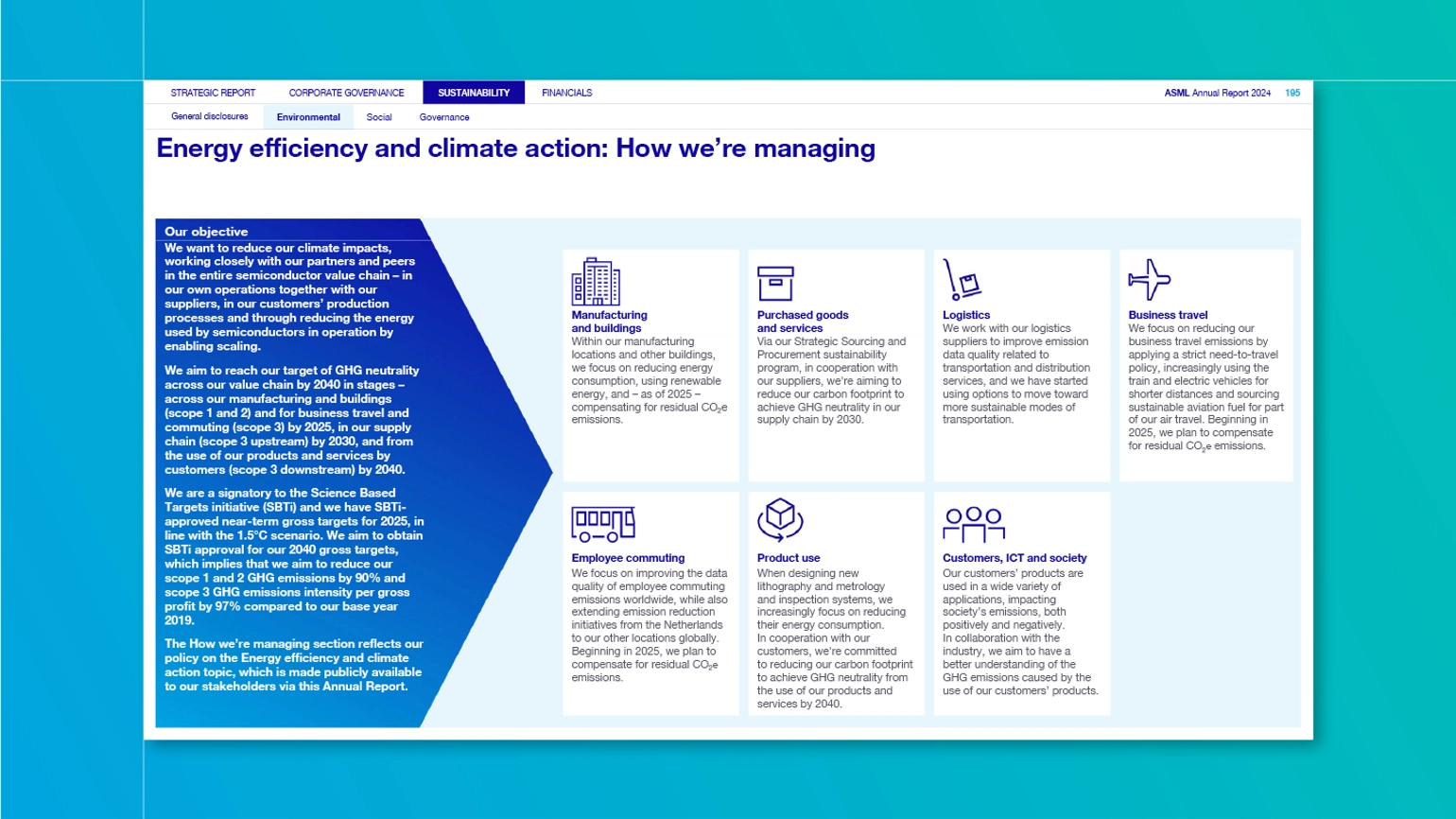The height and width of the screenshot is (819, 1456).
Task: Click the Product use cube icon
Action: [780, 519]
